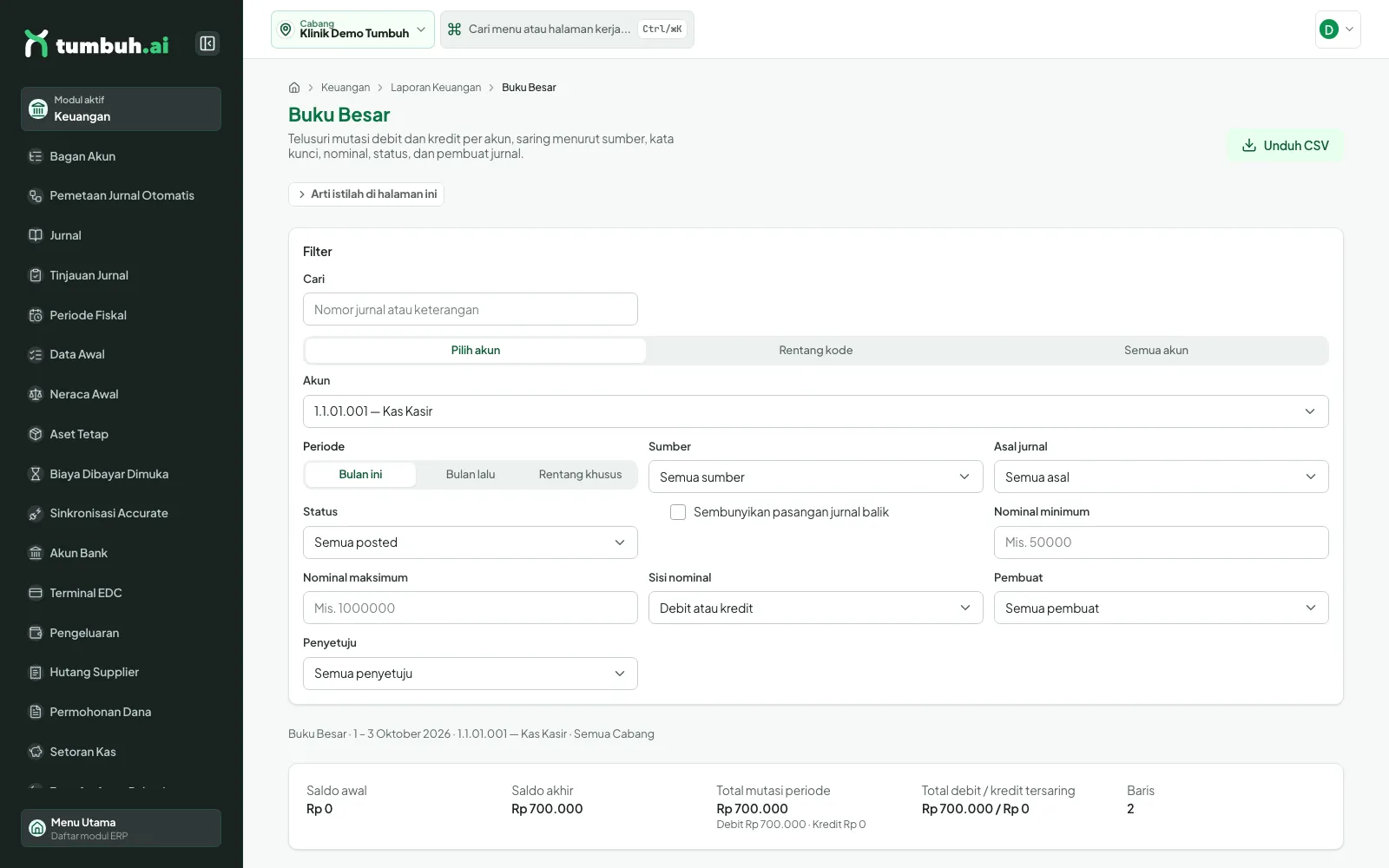Click the Aset Tetap box icon

pyautogui.click(x=36, y=434)
